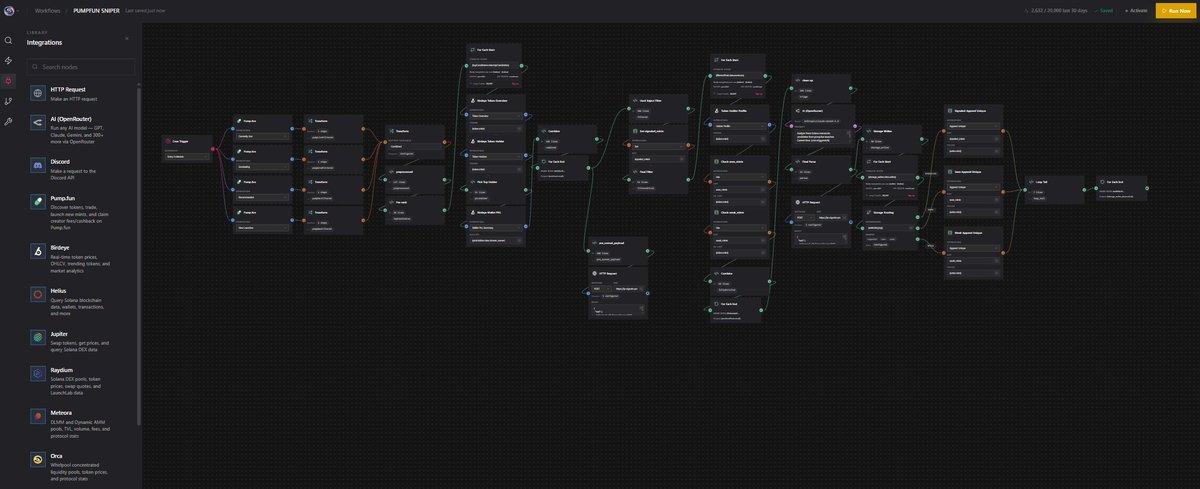The height and width of the screenshot is (489, 1200).
Task: Select the topmost Pump.fun node on canvas
Action: 262,127
